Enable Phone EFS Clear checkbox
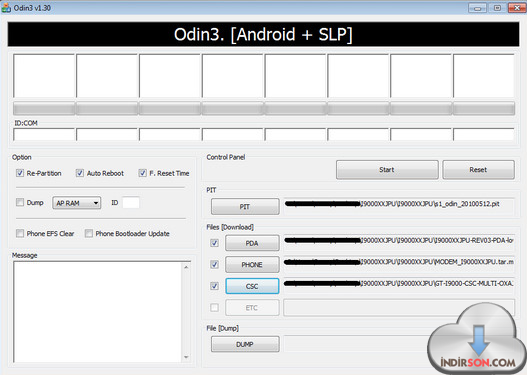This screenshot has height=375, width=527. point(20,233)
